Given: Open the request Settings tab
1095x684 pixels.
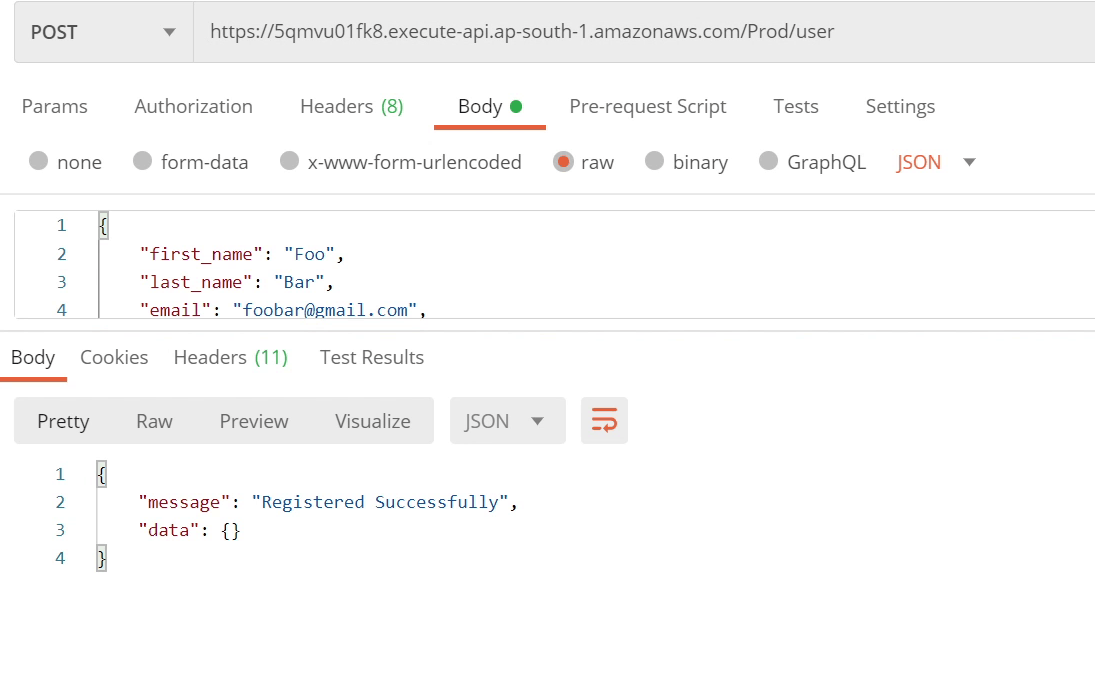Looking at the screenshot, I should (900, 106).
